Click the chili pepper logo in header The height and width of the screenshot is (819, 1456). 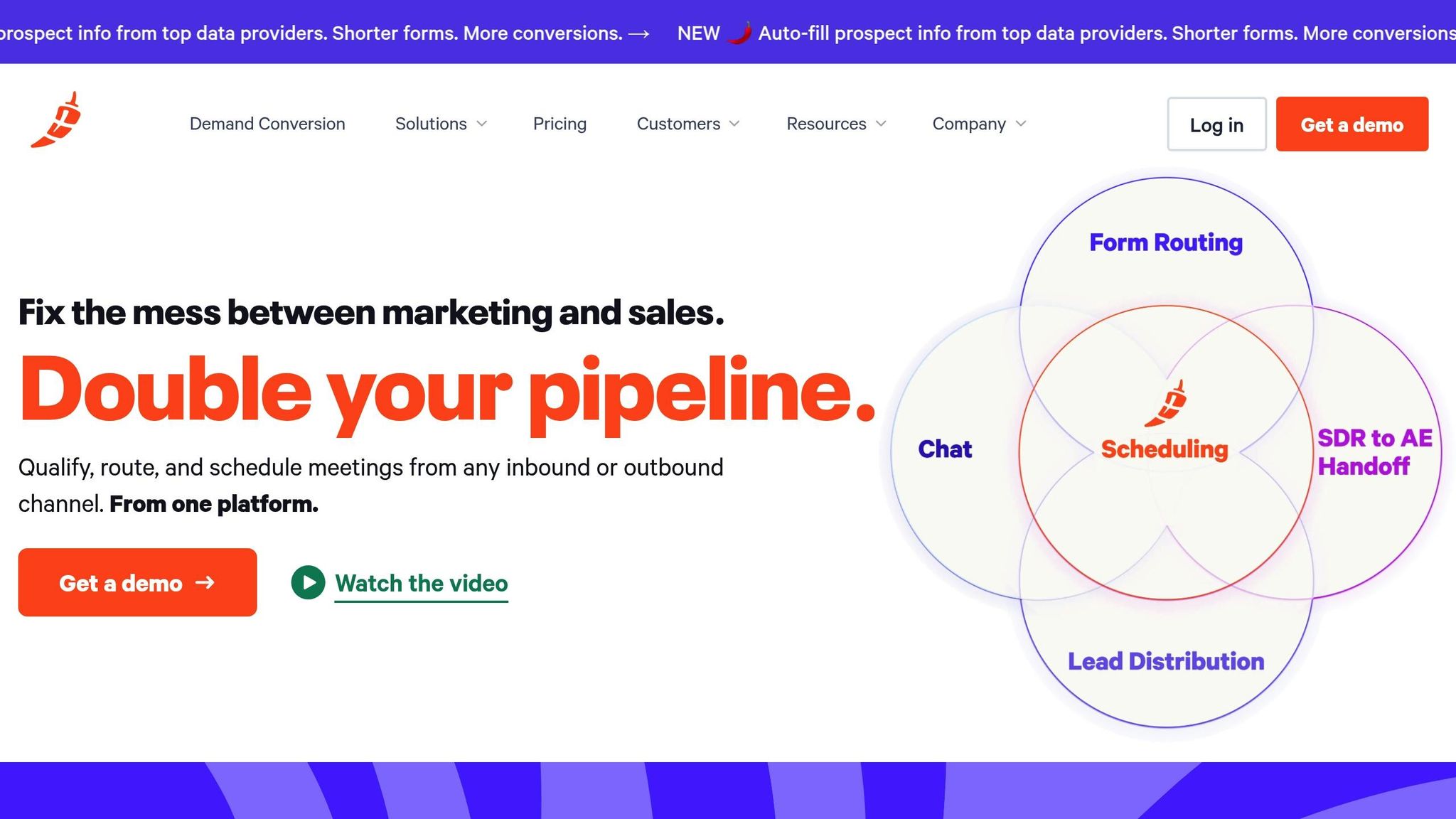[x=56, y=120]
